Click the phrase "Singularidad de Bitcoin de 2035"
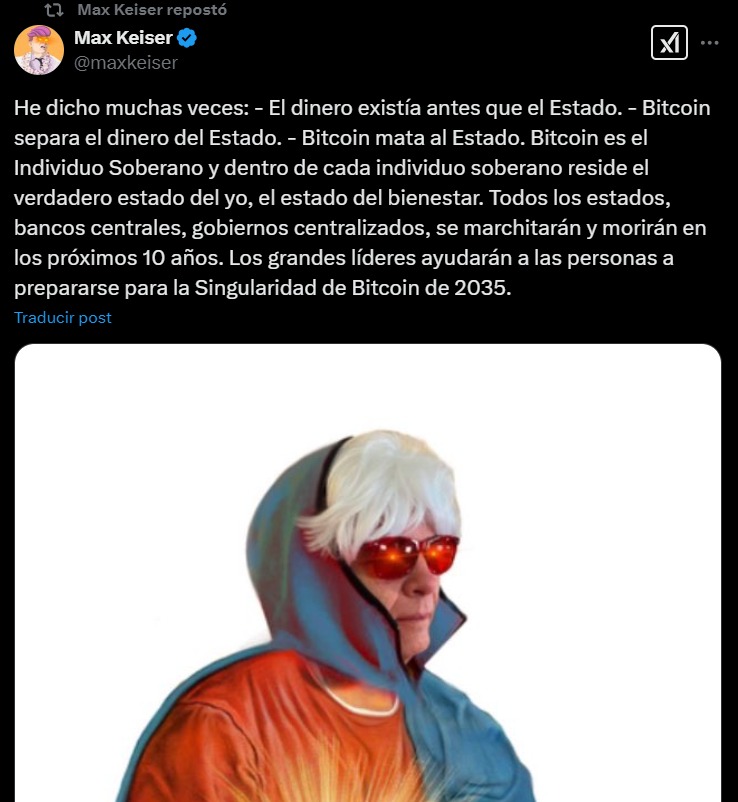 click(352, 288)
